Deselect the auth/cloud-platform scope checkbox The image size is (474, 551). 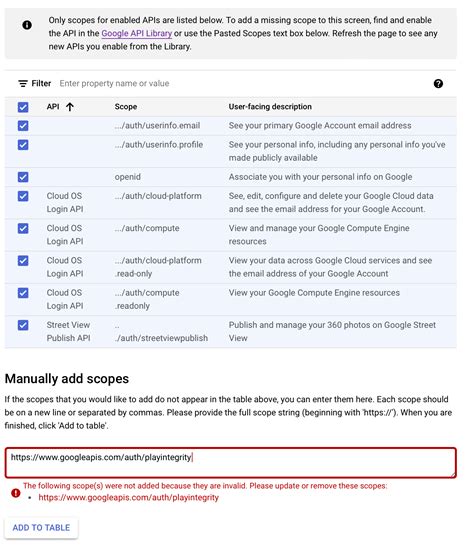(x=23, y=196)
